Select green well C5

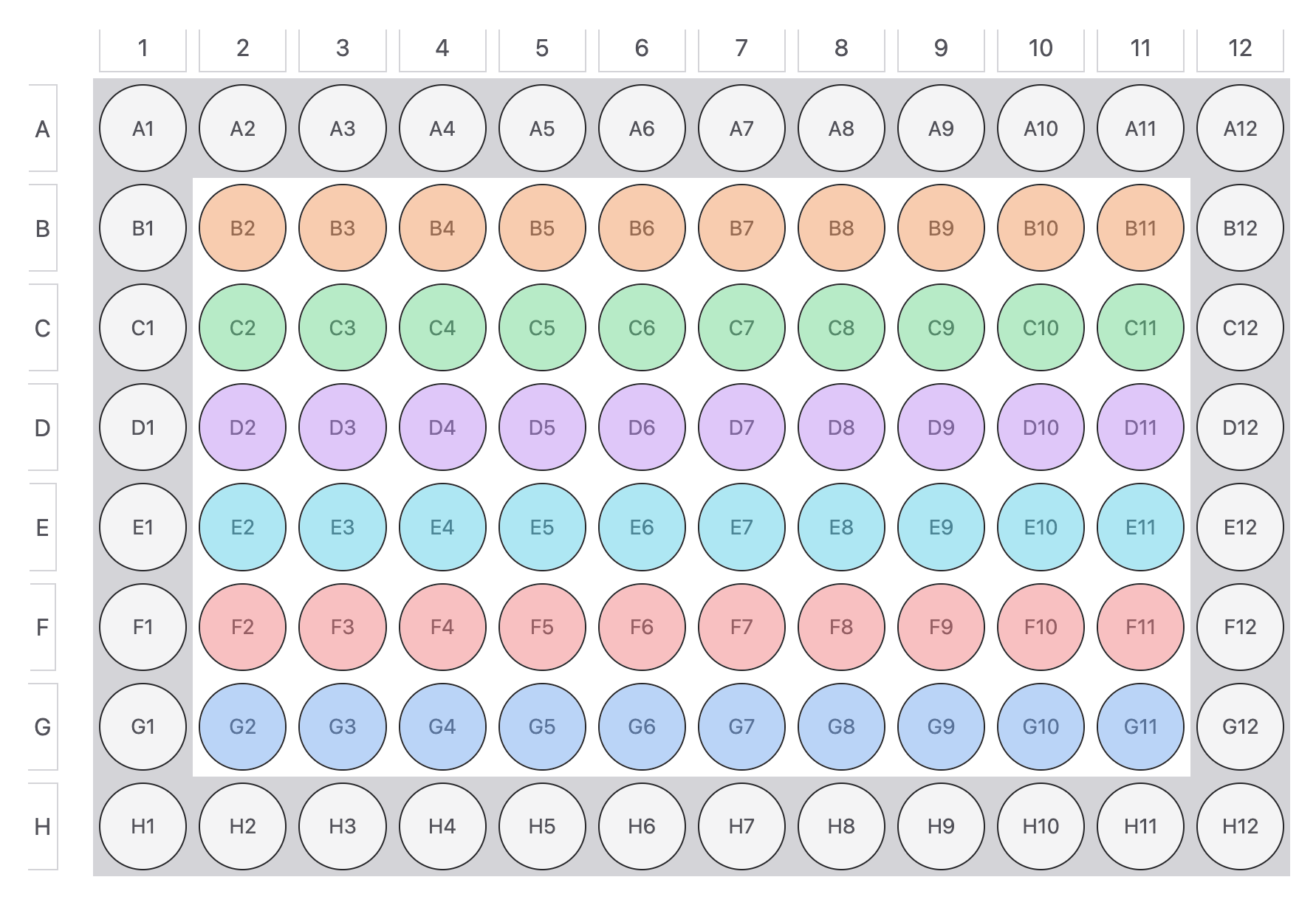[541, 328]
